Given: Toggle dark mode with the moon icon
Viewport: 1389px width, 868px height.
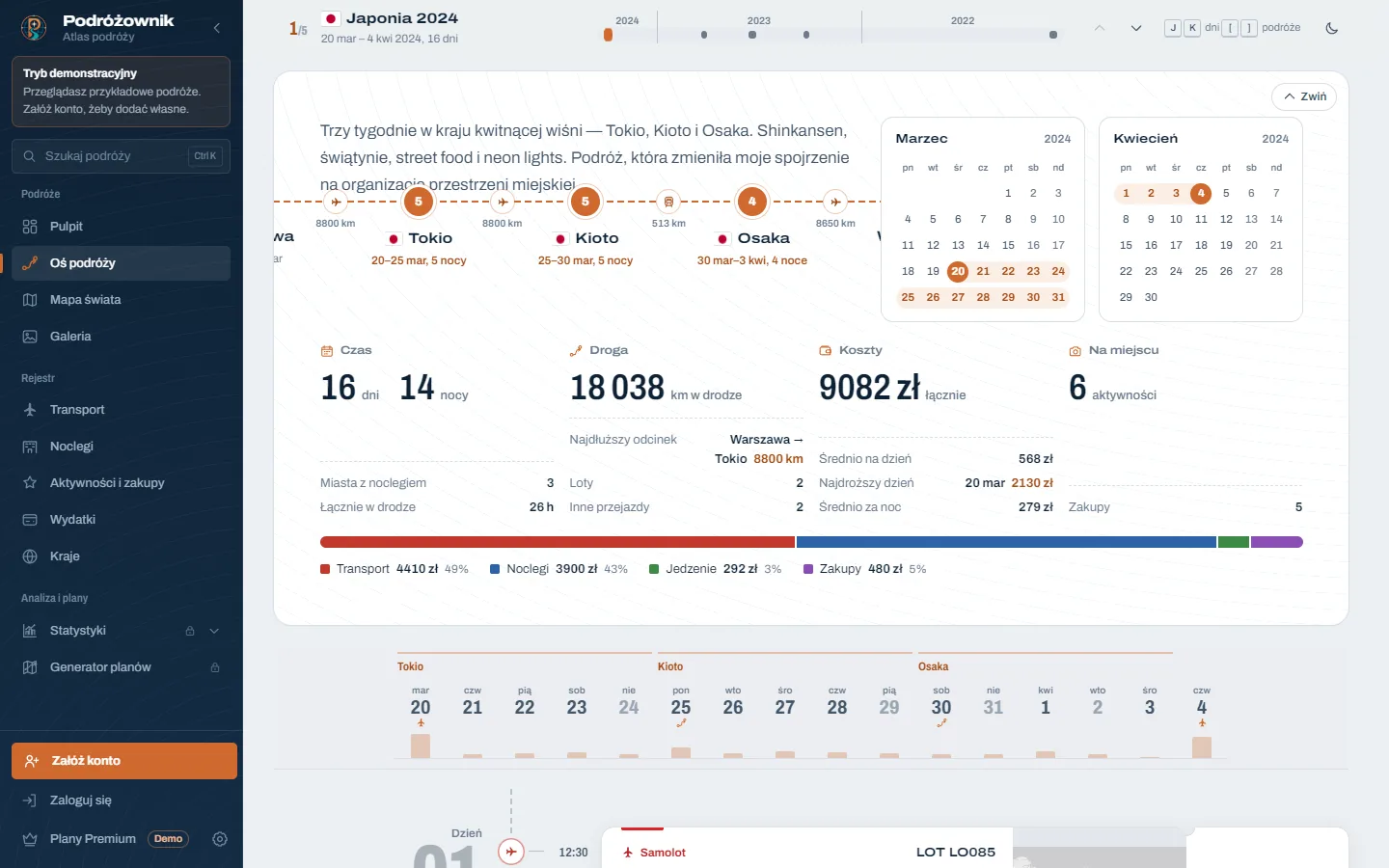Looking at the screenshot, I should coord(1332,28).
